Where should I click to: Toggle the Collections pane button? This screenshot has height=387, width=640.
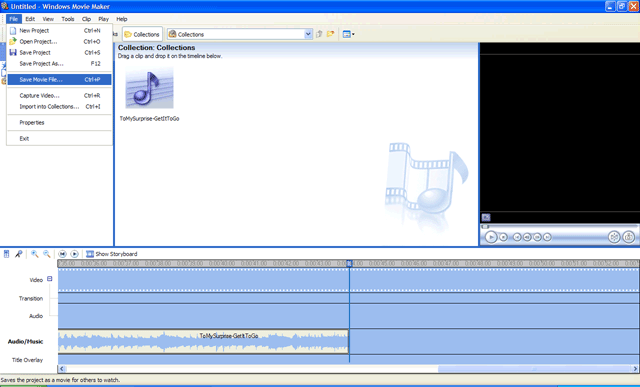tap(142, 34)
